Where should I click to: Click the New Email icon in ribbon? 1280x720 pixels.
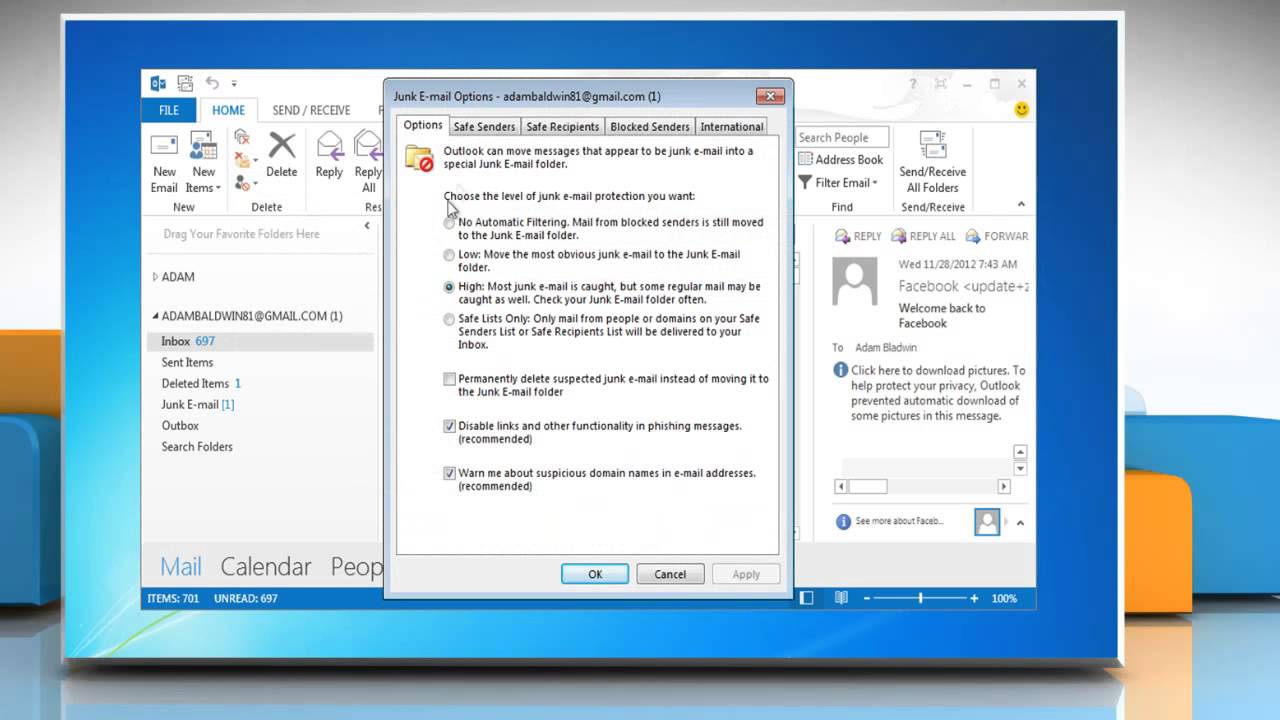[164, 145]
